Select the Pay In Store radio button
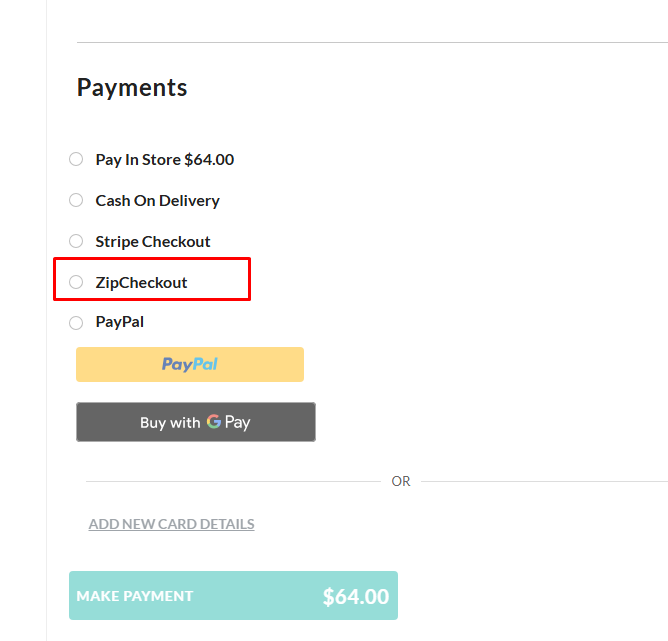Viewport: 668px width, 641px height. 76,159
